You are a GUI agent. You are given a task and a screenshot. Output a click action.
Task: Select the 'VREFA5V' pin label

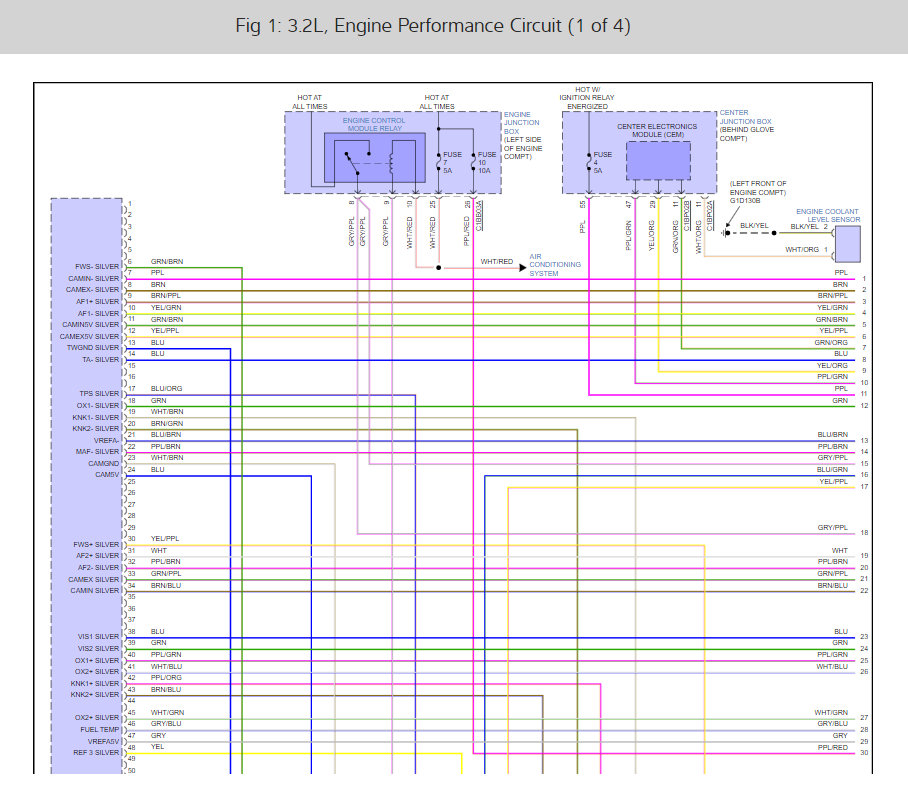(103, 742)
